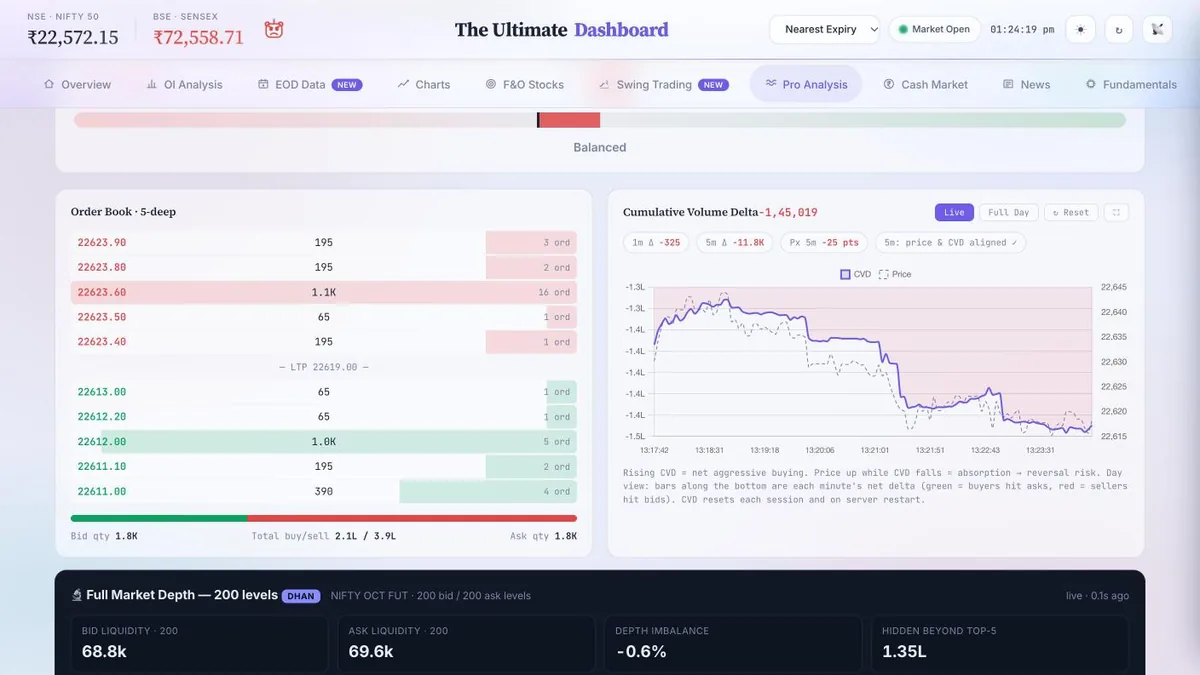Click the News icon in navigation
The width and height of the screenshot is (1200, 675).
(x=1008, y=85)
